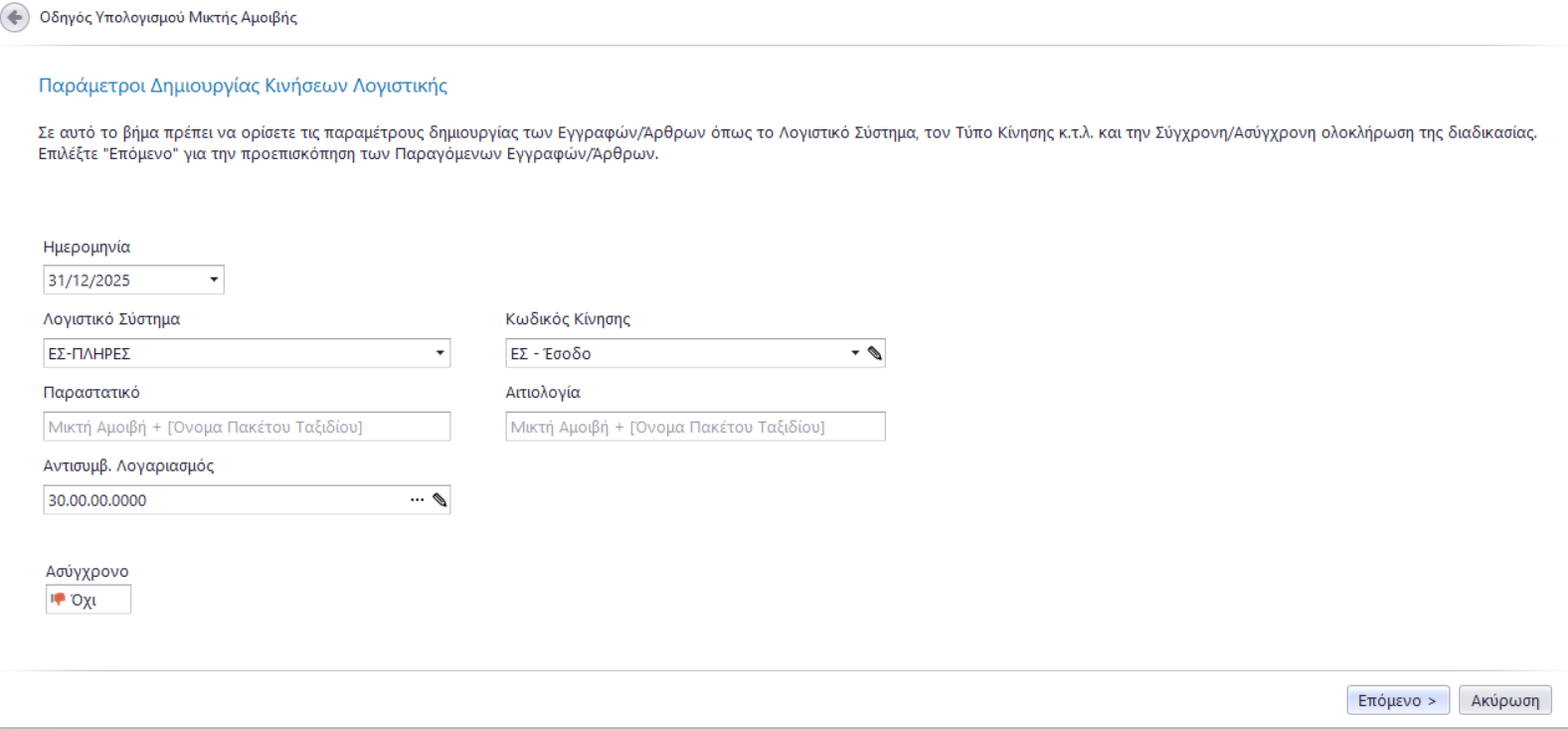
Task: Focus the Αιτιολογία text field
Action: point(695,427)
